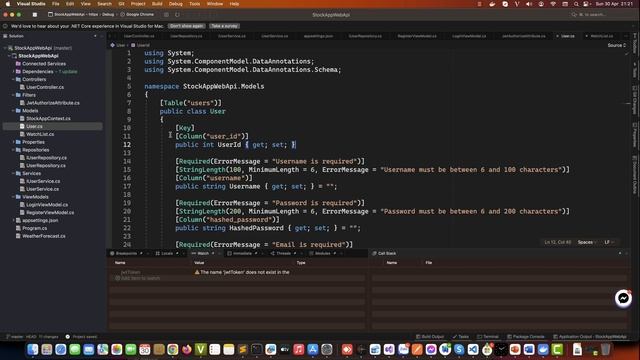Expand the Properties folder
640x360 pixels.
[x=13, y=142]
